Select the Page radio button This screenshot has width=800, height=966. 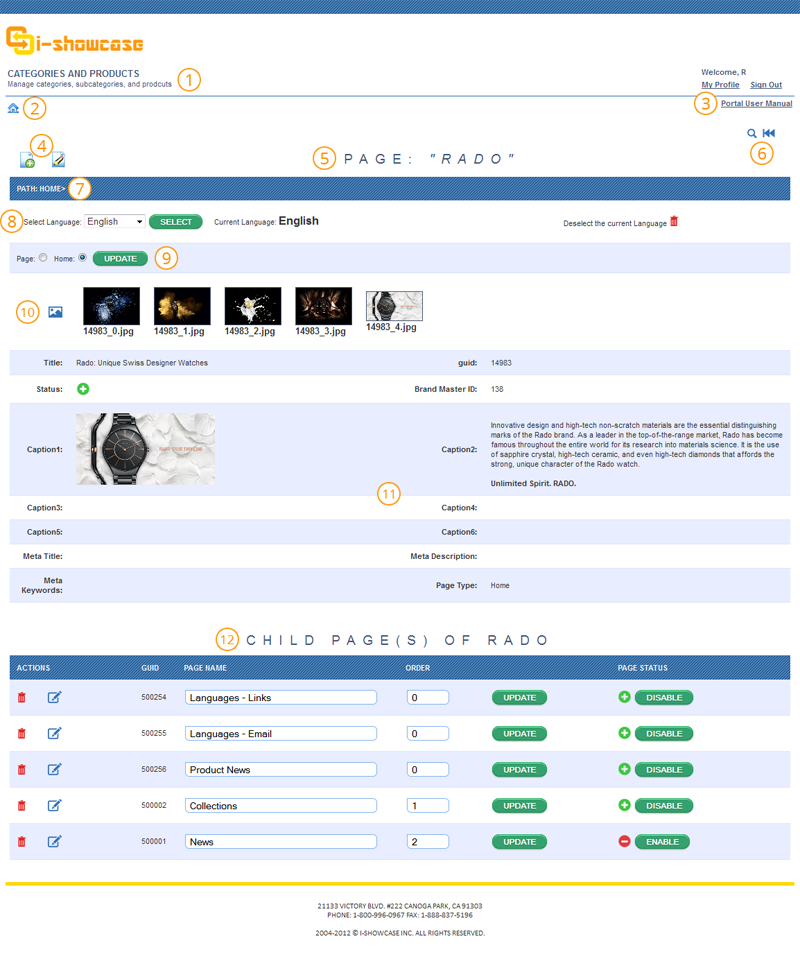pyautogui.click(x=42, y=258)
